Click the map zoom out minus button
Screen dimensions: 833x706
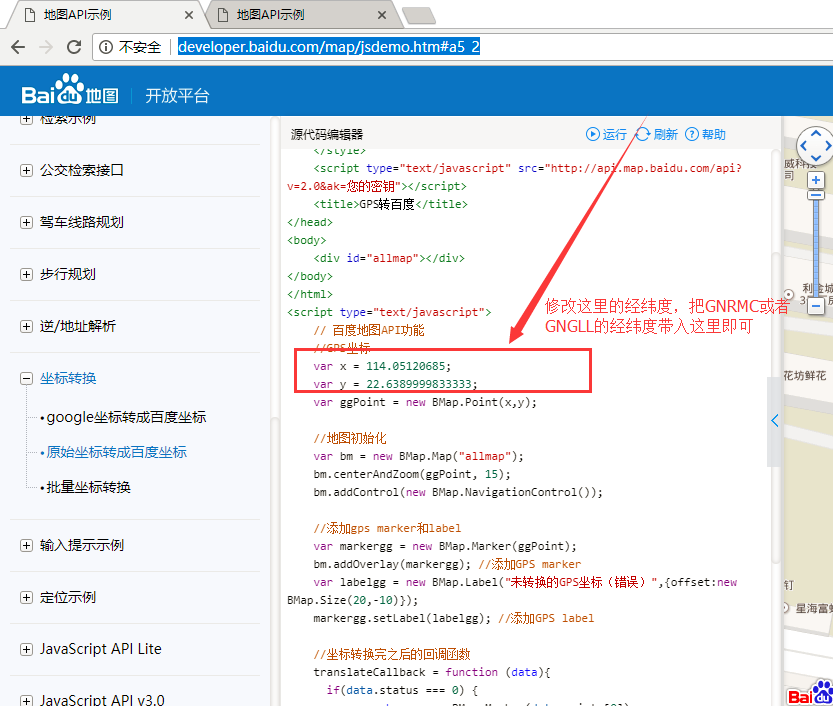pyautogui.click(x=817, y=306)
